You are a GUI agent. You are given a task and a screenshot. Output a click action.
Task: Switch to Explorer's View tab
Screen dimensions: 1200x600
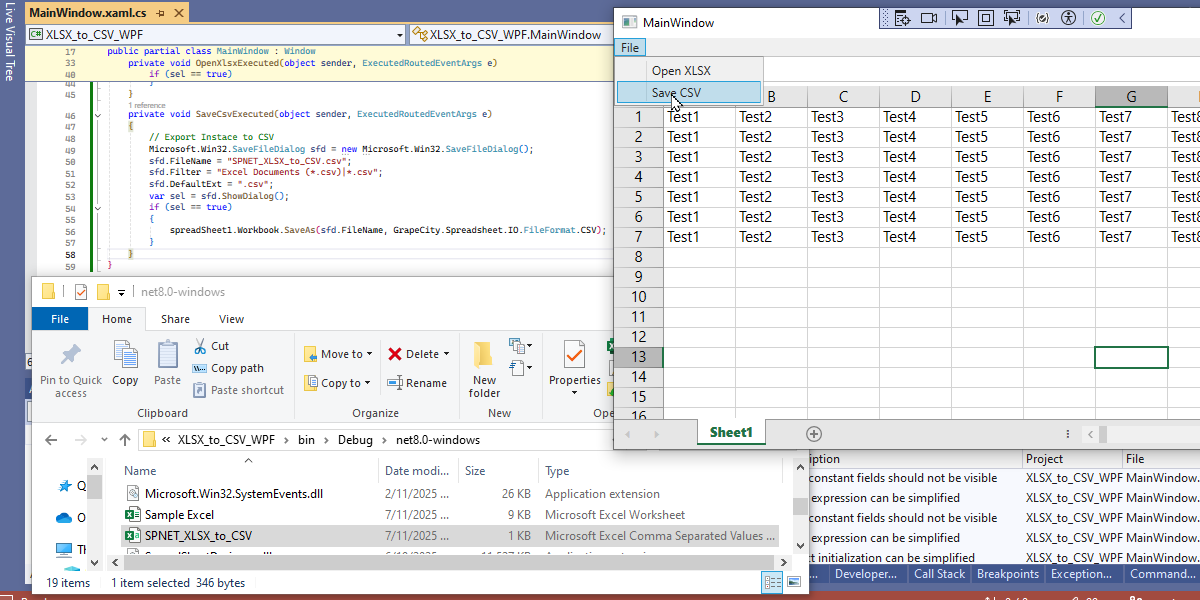(231, 319)
